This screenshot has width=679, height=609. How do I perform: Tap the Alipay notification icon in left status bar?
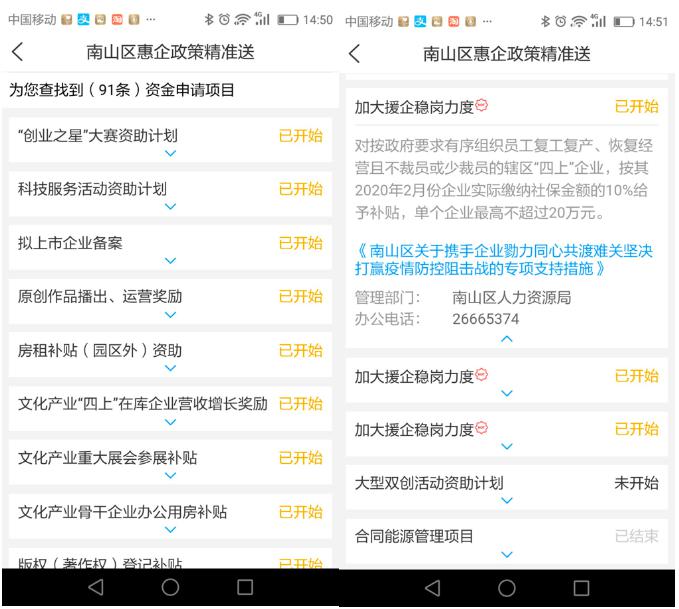[x=83, y=19]
